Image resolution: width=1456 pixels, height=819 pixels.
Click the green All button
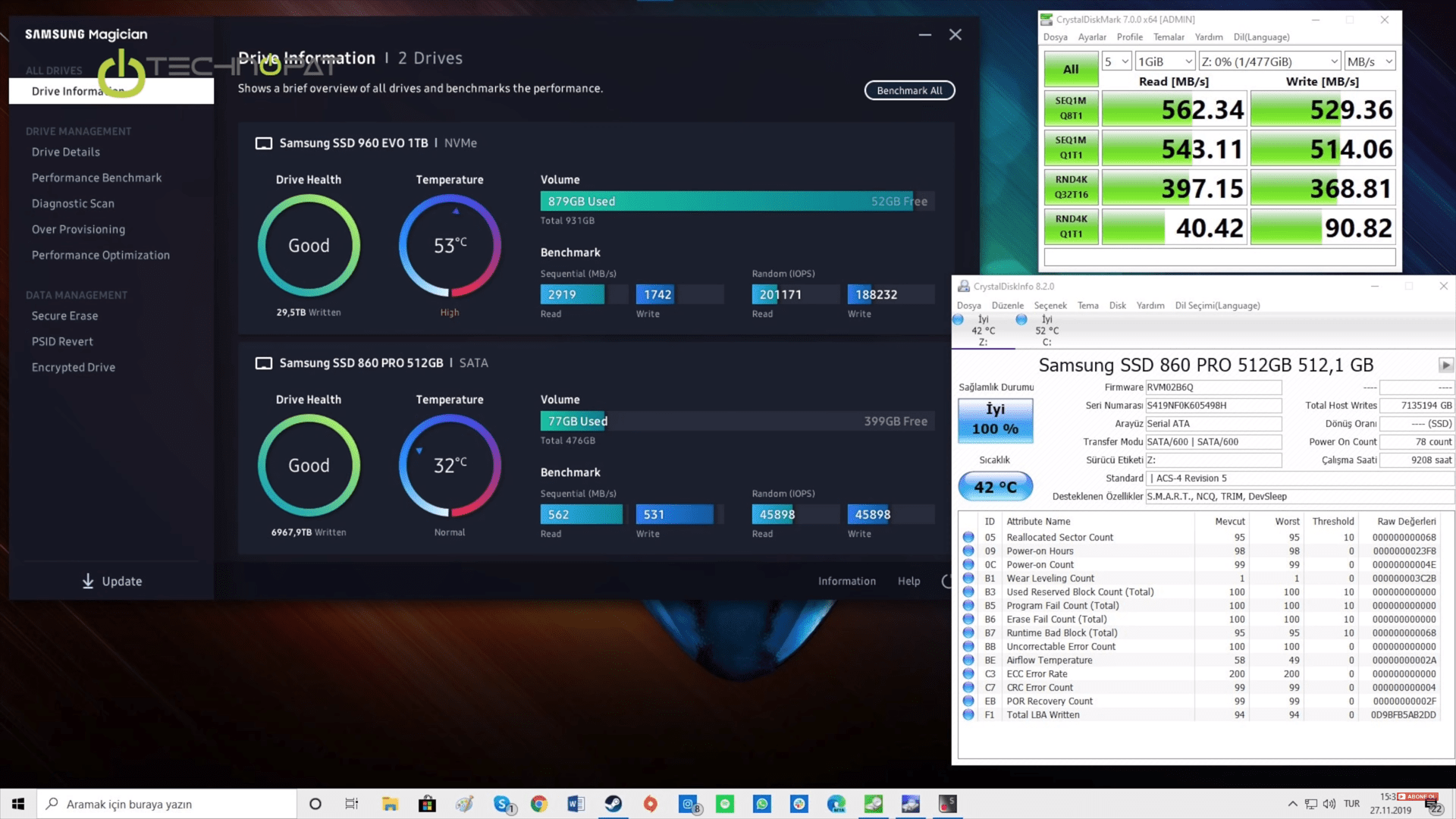1070,69
